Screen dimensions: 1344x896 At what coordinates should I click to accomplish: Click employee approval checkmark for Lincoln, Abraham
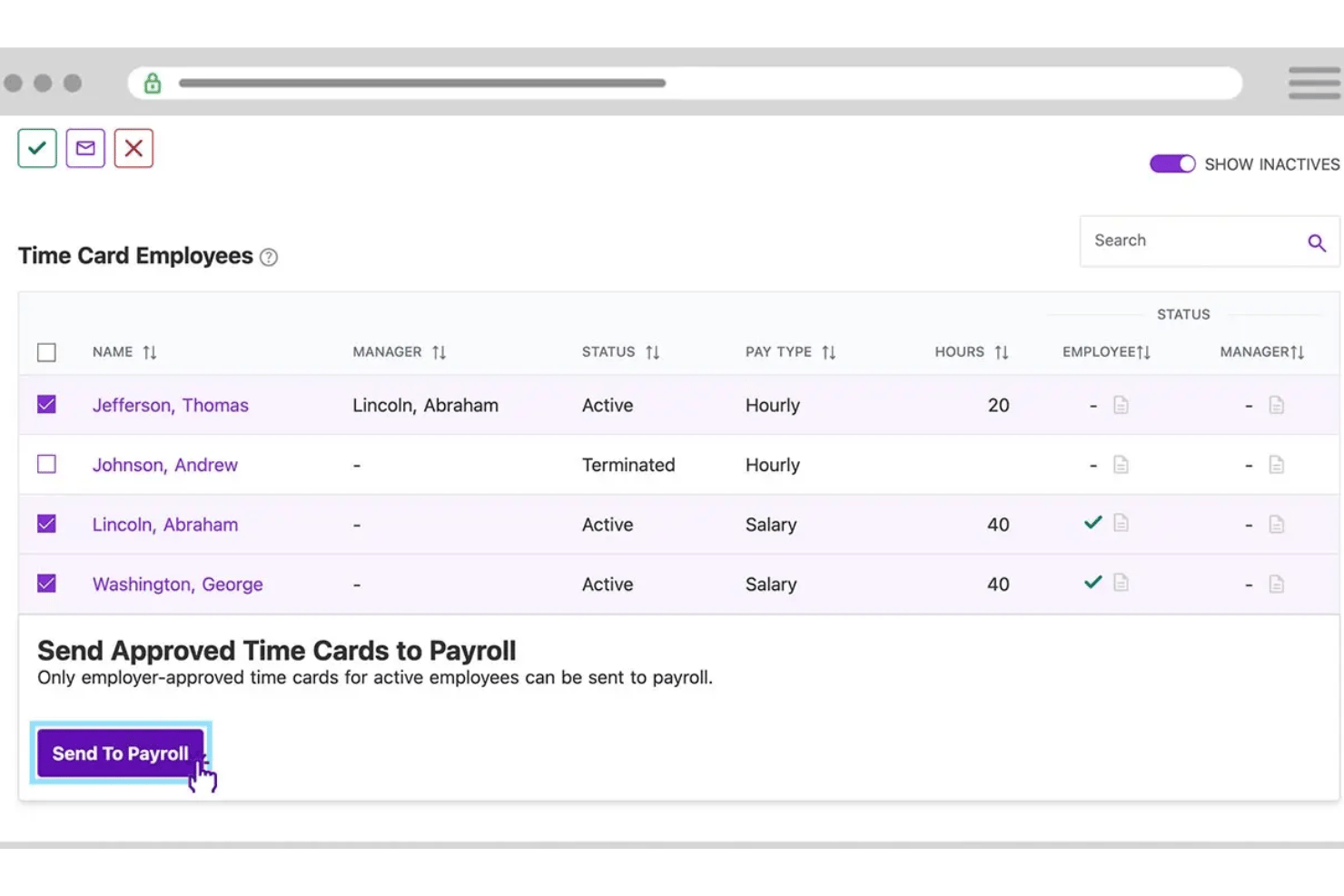point(1093,522)
